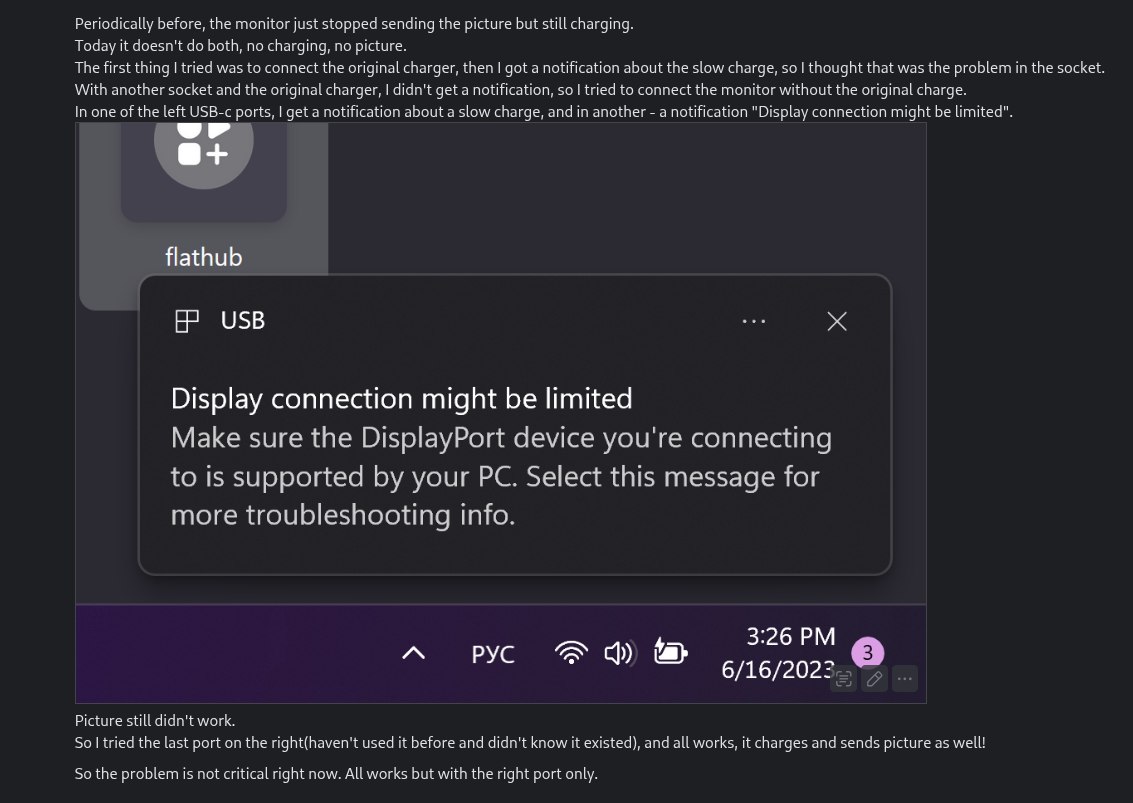Click the flathub label text
The height and width of the screenshot is (803, 1133).
(x=204, y=257)
